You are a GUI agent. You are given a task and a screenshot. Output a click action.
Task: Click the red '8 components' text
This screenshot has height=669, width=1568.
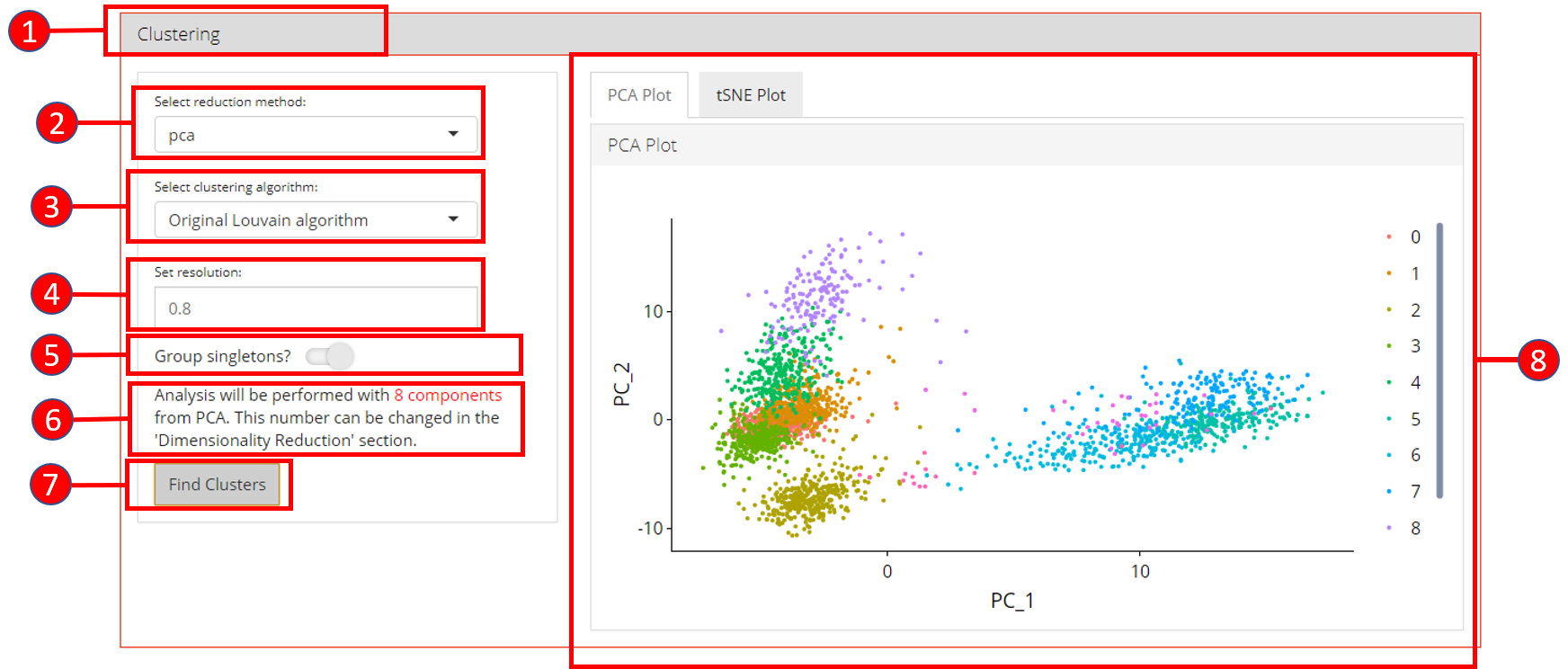[447, 396]
